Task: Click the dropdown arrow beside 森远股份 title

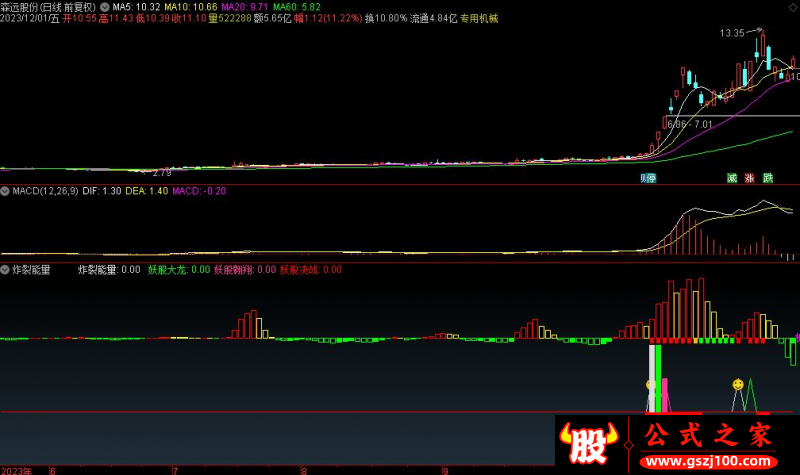Action: (x=106, y=6)
